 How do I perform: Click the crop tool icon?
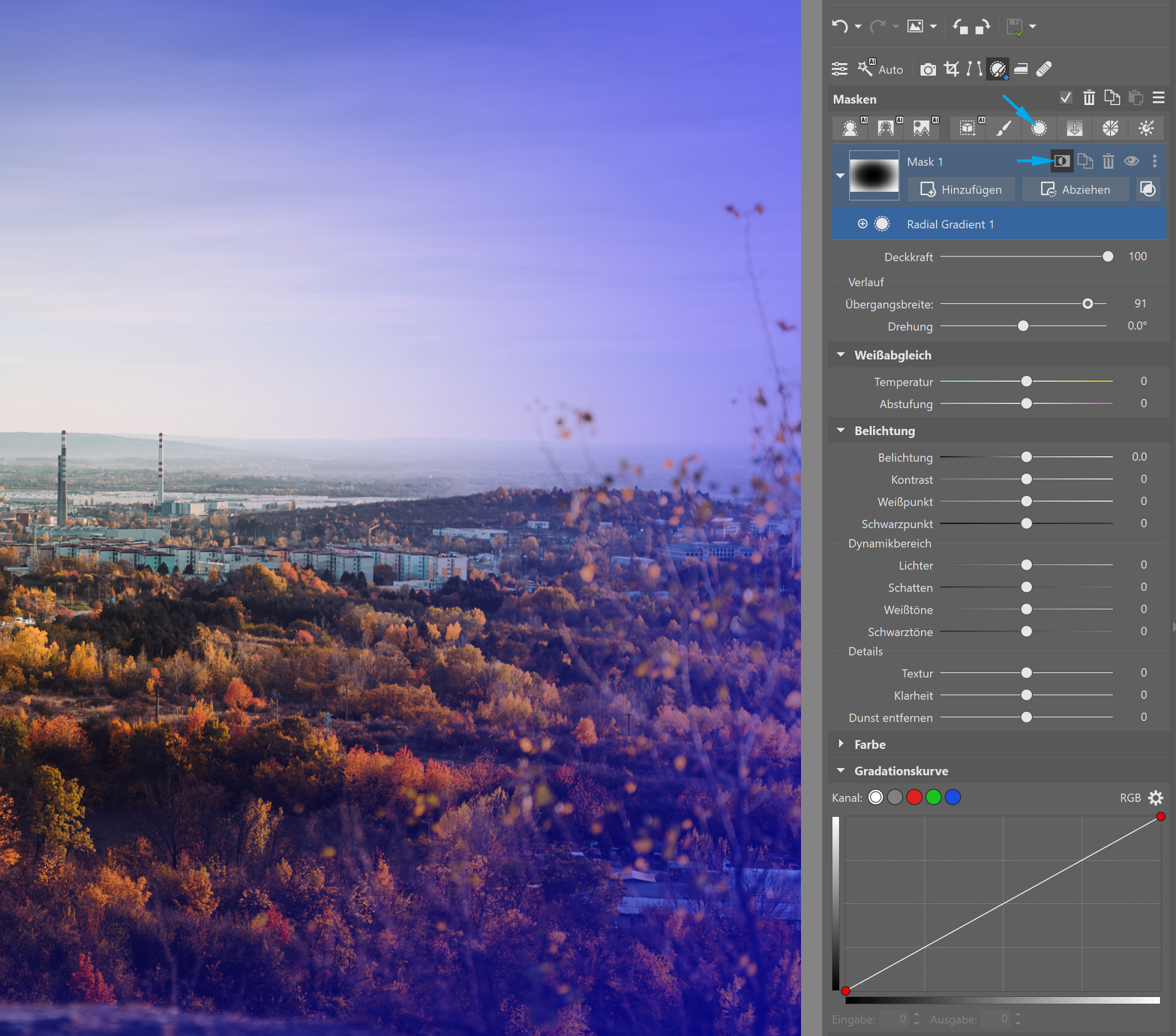[x=951, y=69]
